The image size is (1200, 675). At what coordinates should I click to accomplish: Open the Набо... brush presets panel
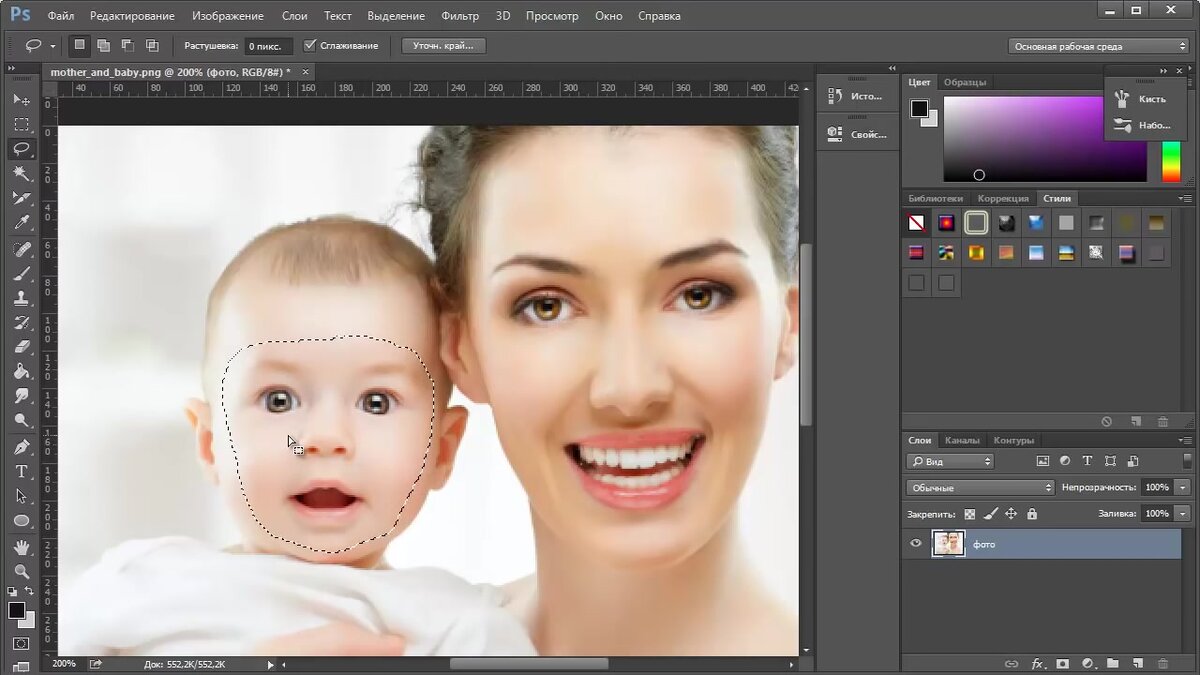(x=1143, y=125)
